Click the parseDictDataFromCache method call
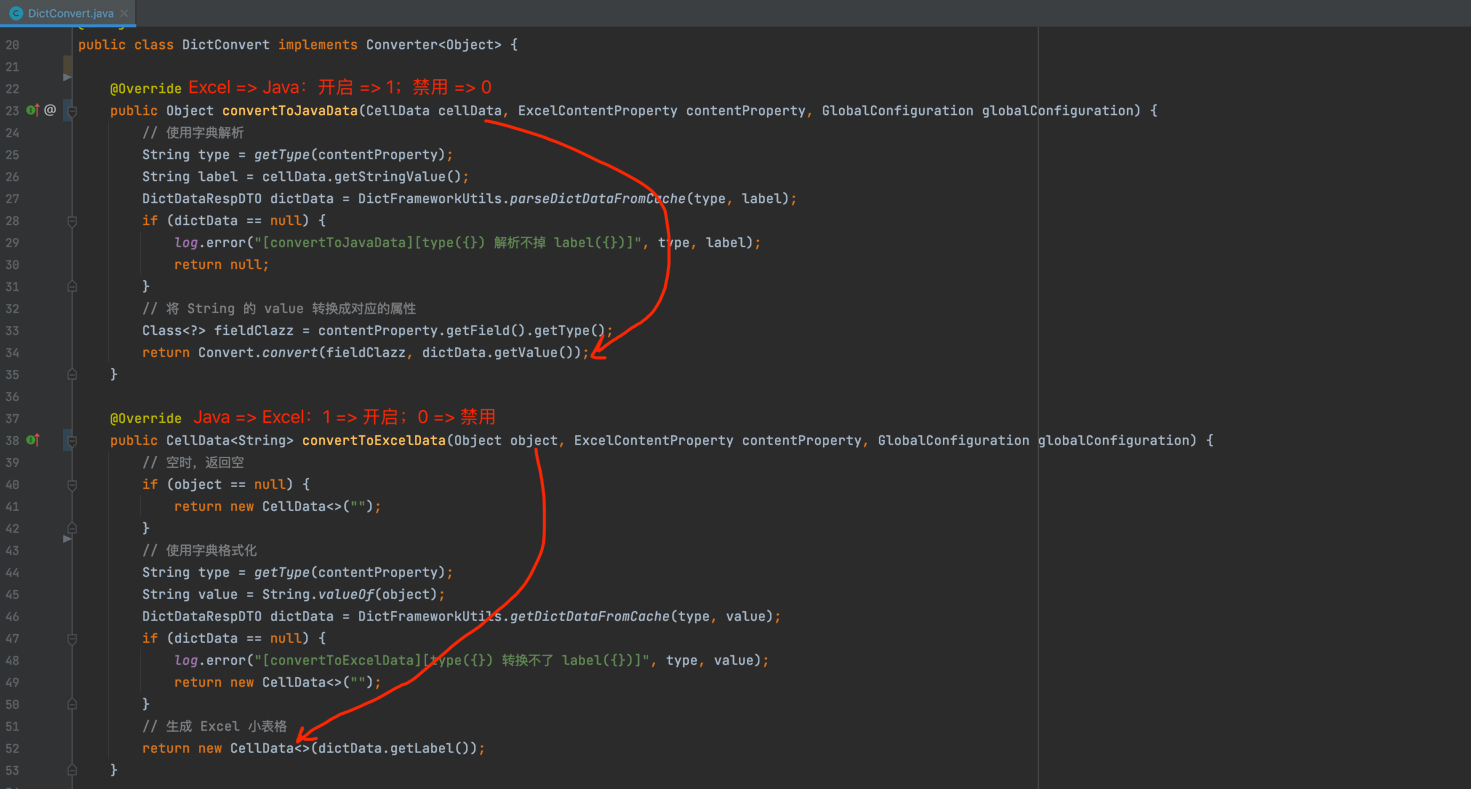1471x789 pixels. [x=598, y=199]
